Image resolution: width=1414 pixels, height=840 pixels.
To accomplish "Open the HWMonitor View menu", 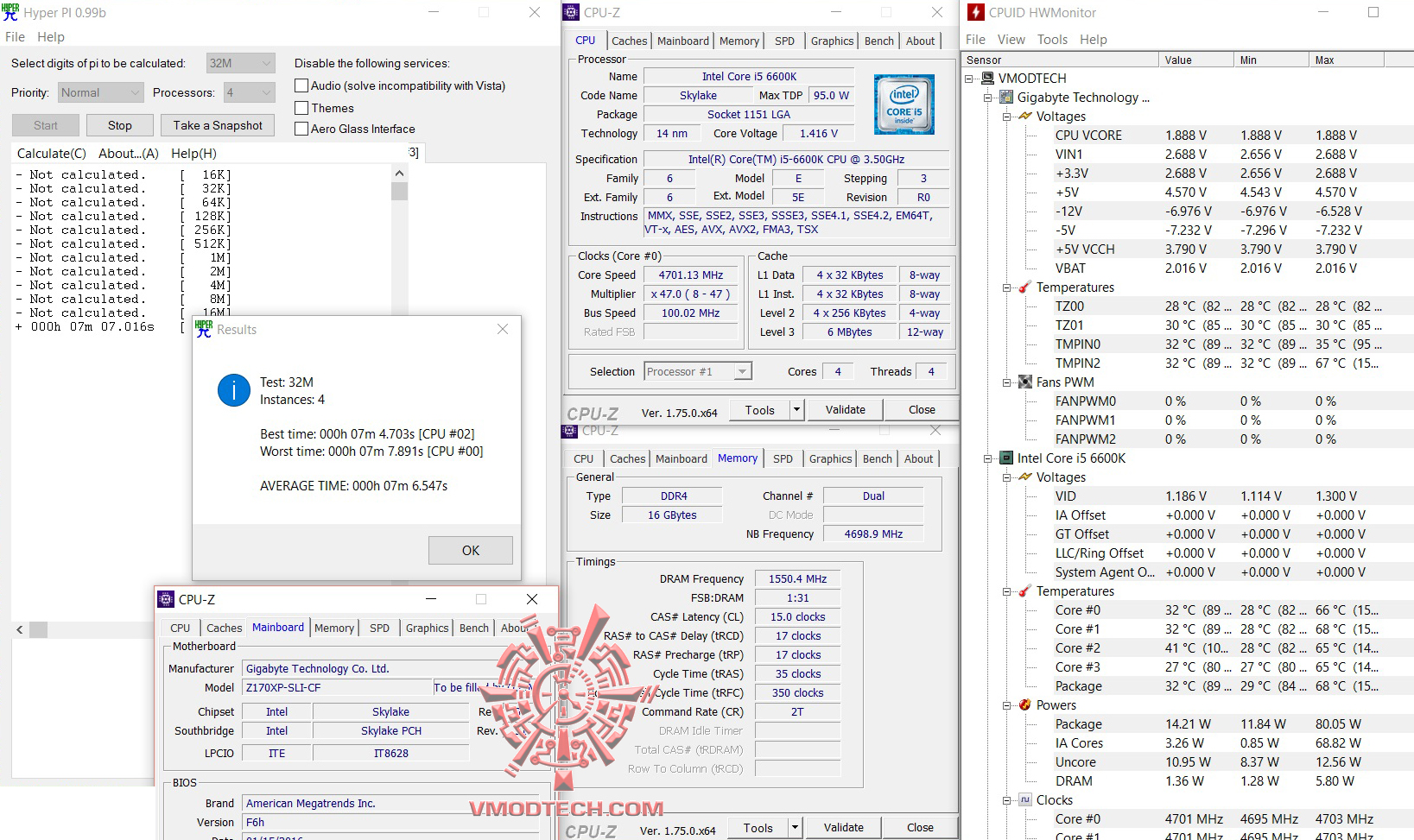I will coord(1011,40).
